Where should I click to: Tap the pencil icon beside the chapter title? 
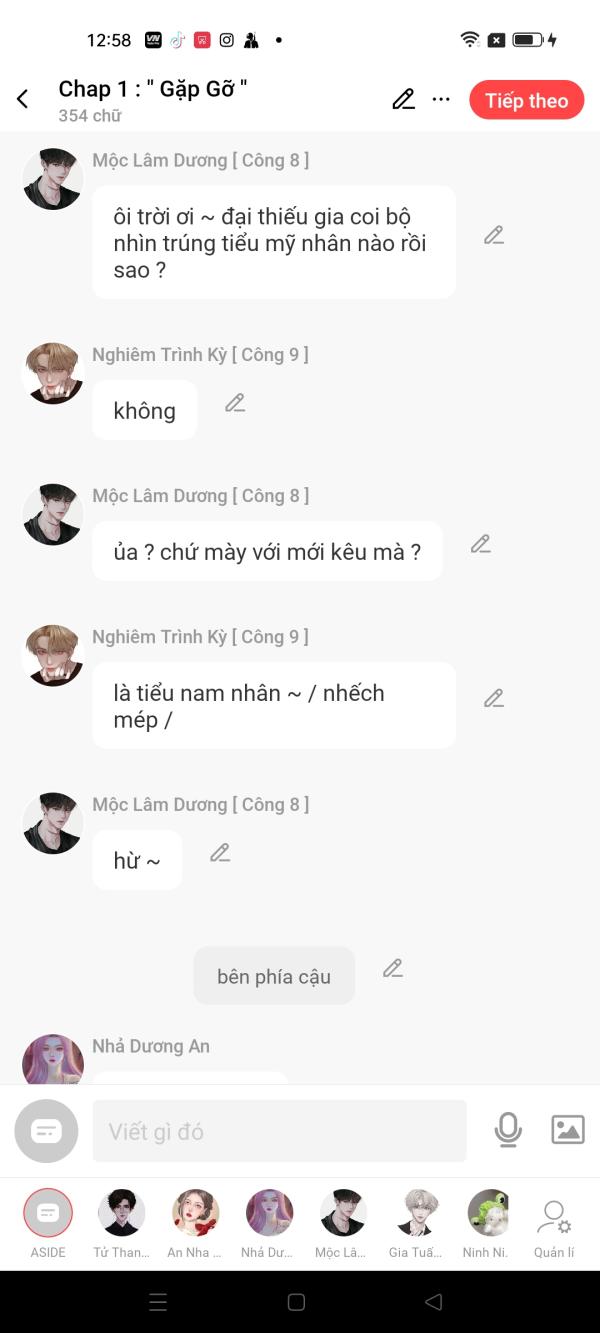click(x=403, y=99)
